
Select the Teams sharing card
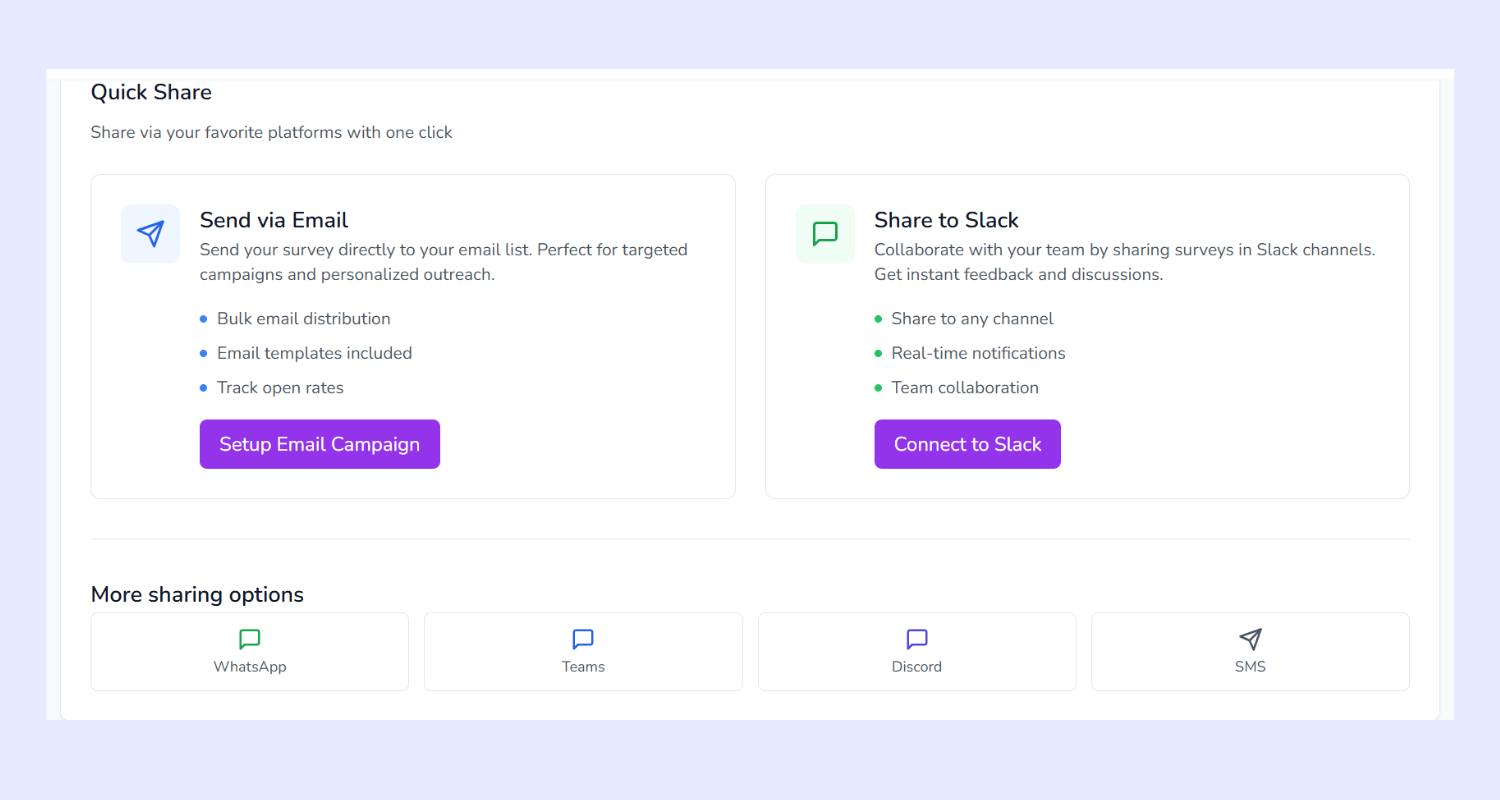tap(583, 651)
